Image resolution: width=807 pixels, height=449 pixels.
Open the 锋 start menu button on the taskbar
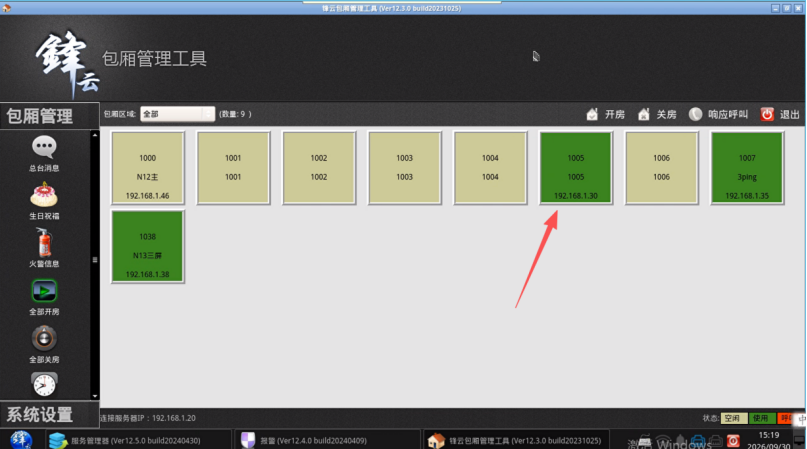pos(21,439)
